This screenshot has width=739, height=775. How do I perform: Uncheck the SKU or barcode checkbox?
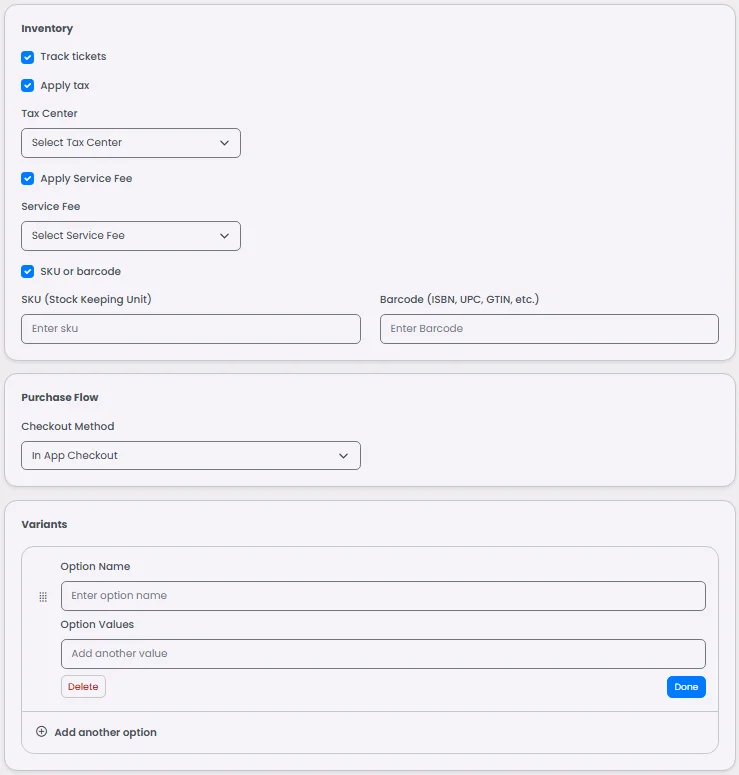[28, 272]
